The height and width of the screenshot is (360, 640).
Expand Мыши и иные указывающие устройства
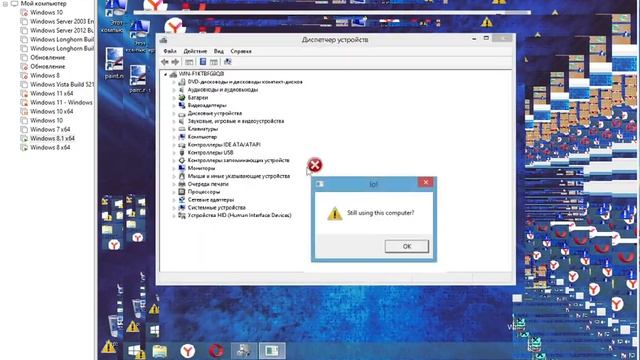174,176
